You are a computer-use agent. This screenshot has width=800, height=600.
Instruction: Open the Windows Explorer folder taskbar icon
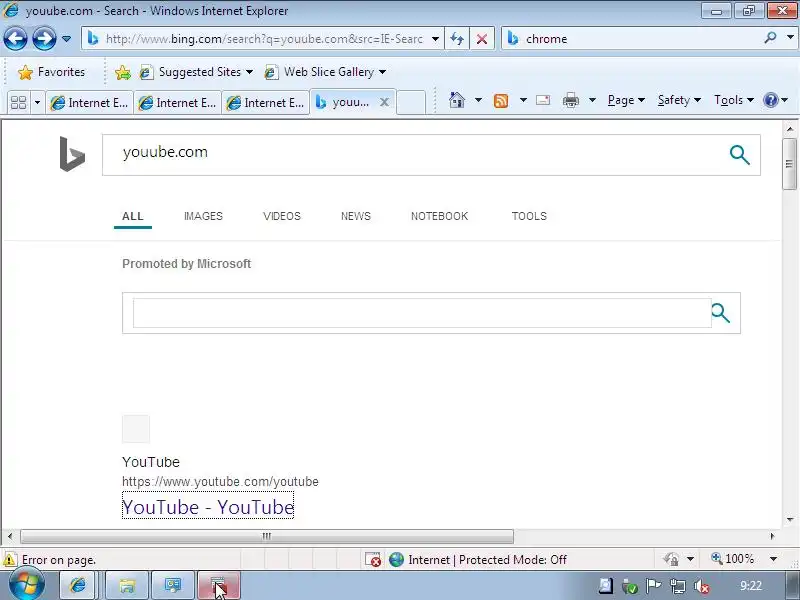127,585
